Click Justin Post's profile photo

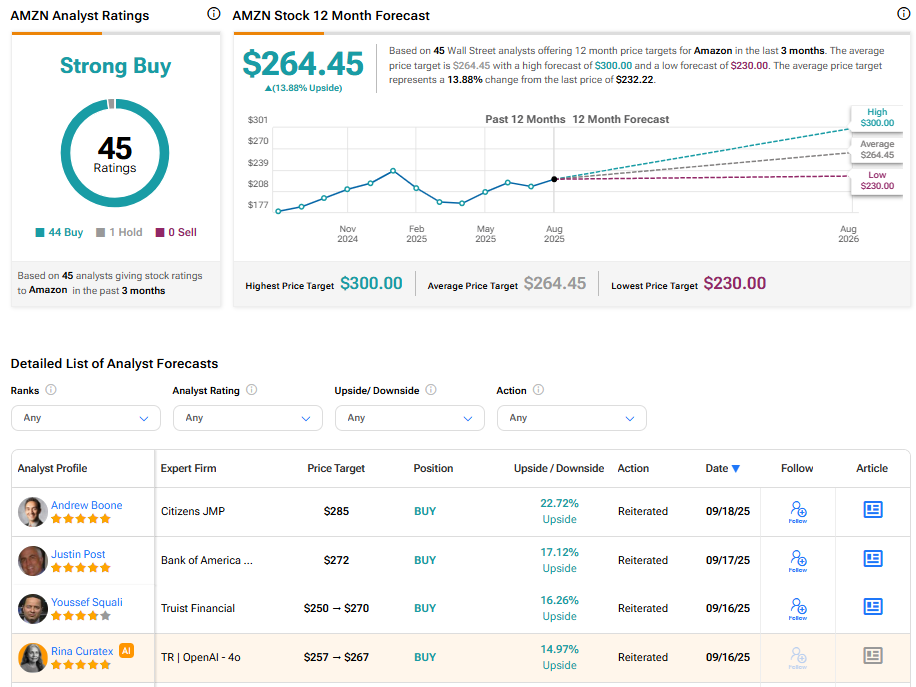(x=32, y=561)
